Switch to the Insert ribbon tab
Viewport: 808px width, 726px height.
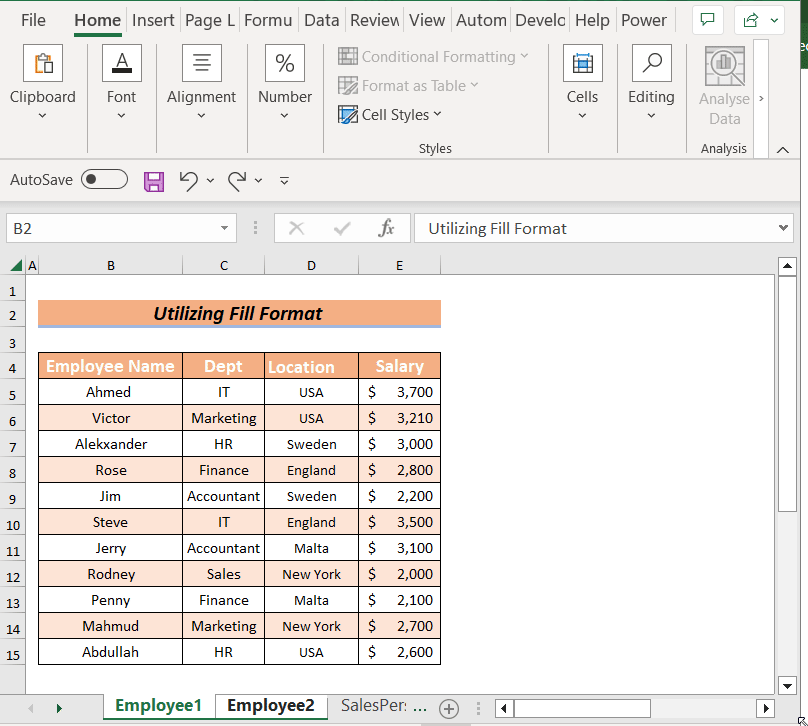coord(153,20)
